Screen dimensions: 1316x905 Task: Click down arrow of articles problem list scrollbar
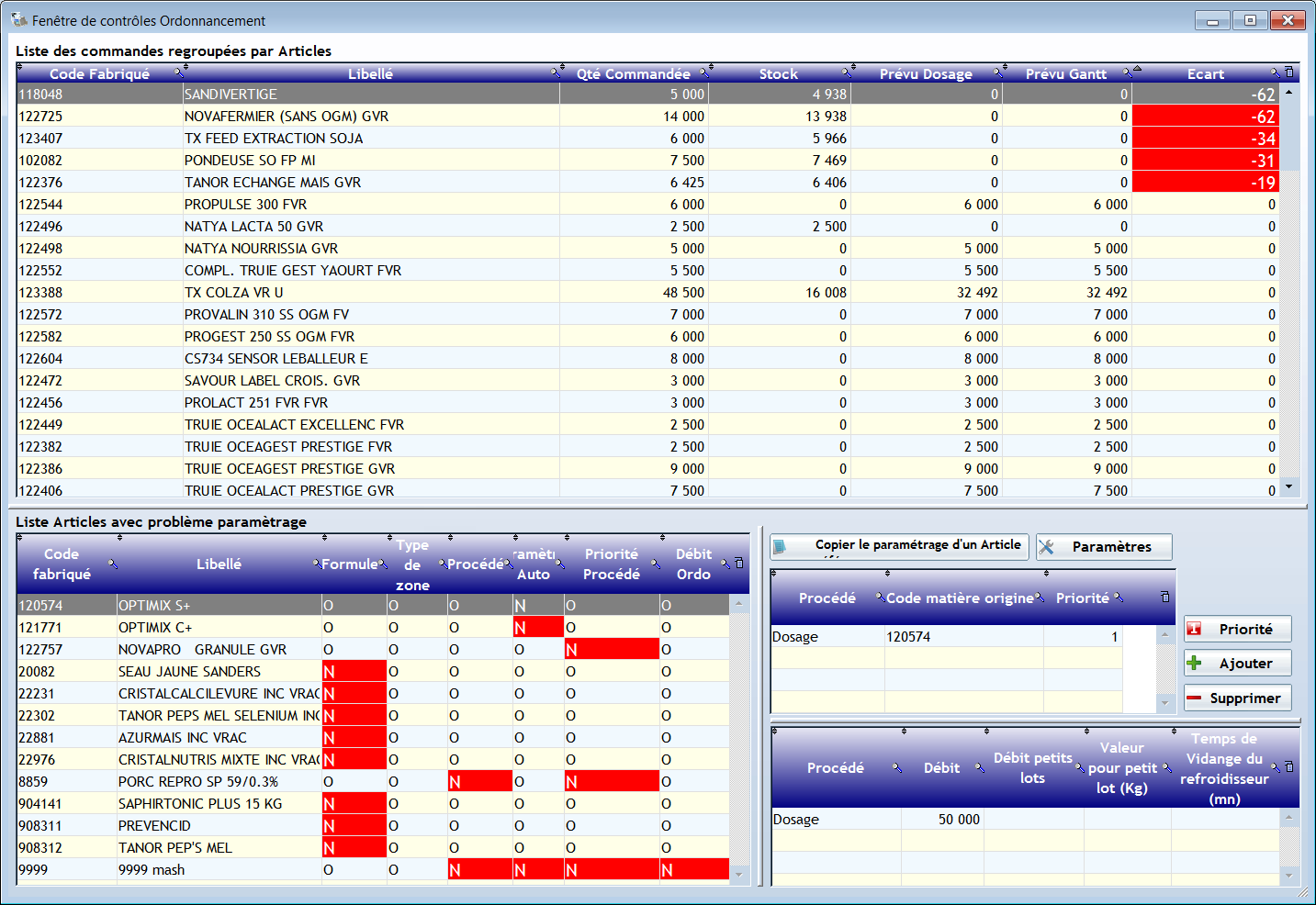tap(738, 875)
